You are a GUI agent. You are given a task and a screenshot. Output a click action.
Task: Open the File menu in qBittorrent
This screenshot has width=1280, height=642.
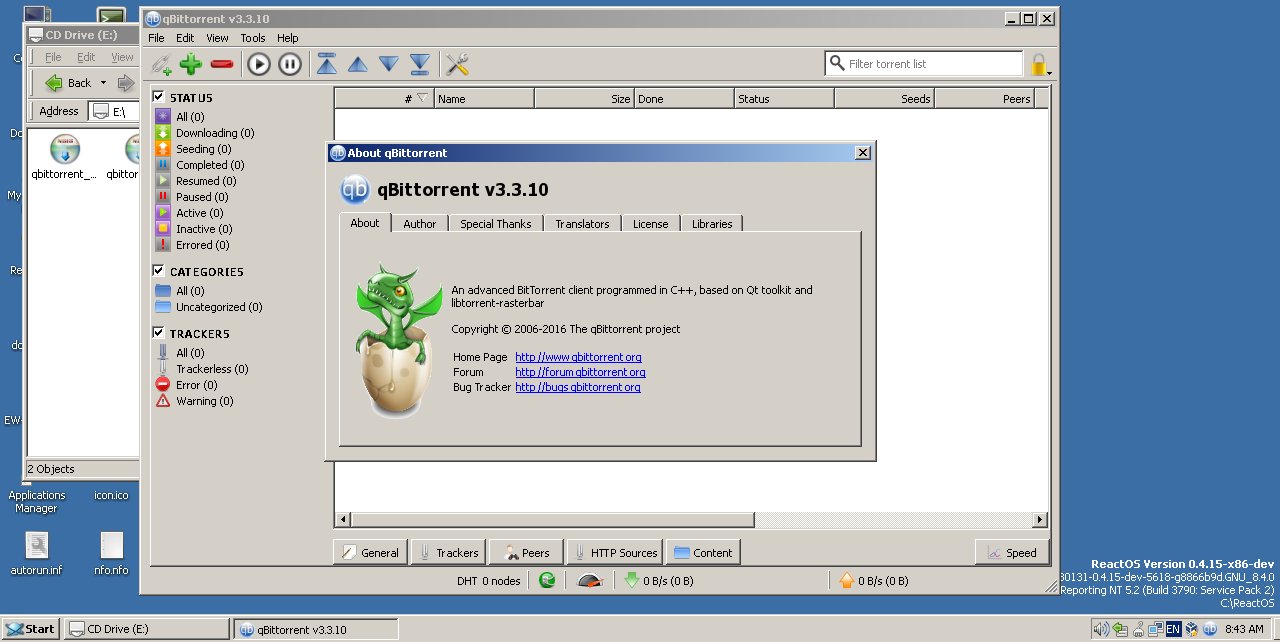tap(156, 38)
